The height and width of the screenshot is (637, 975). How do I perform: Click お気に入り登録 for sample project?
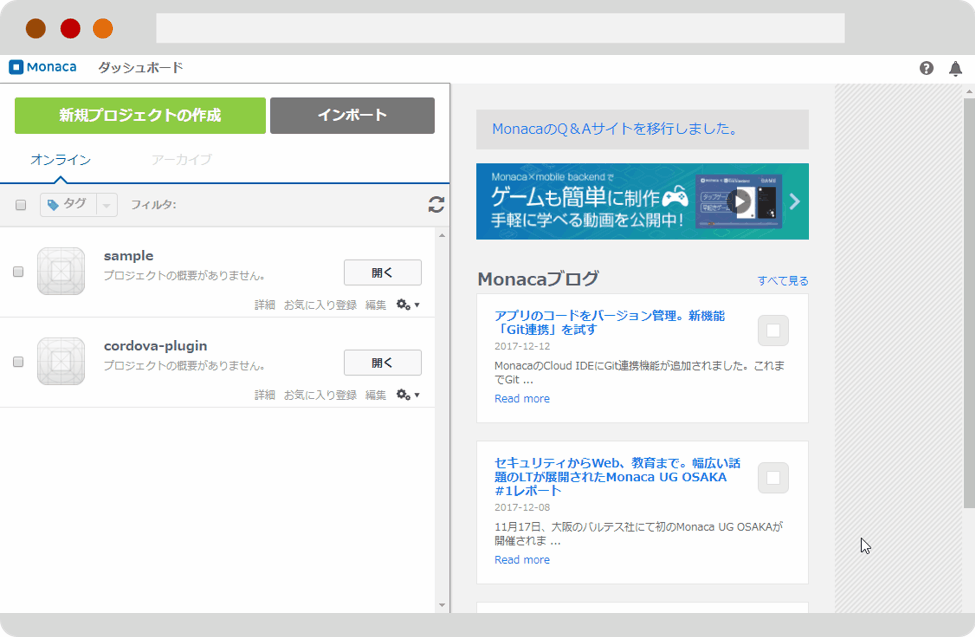point(320,305)
